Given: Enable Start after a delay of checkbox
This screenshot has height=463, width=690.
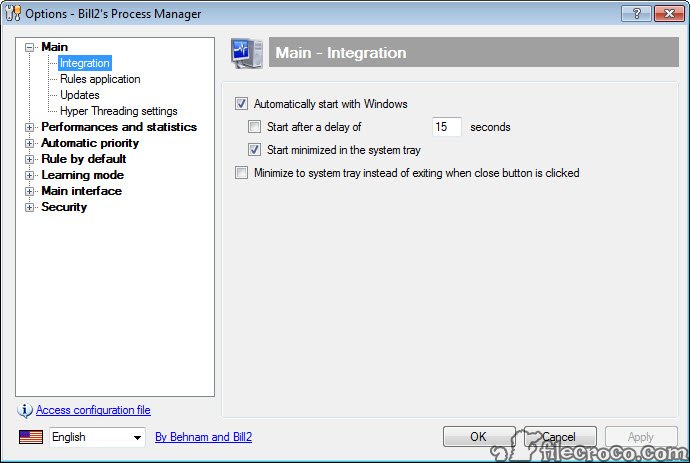Looking at the screenshot, I should click(254, 127).
